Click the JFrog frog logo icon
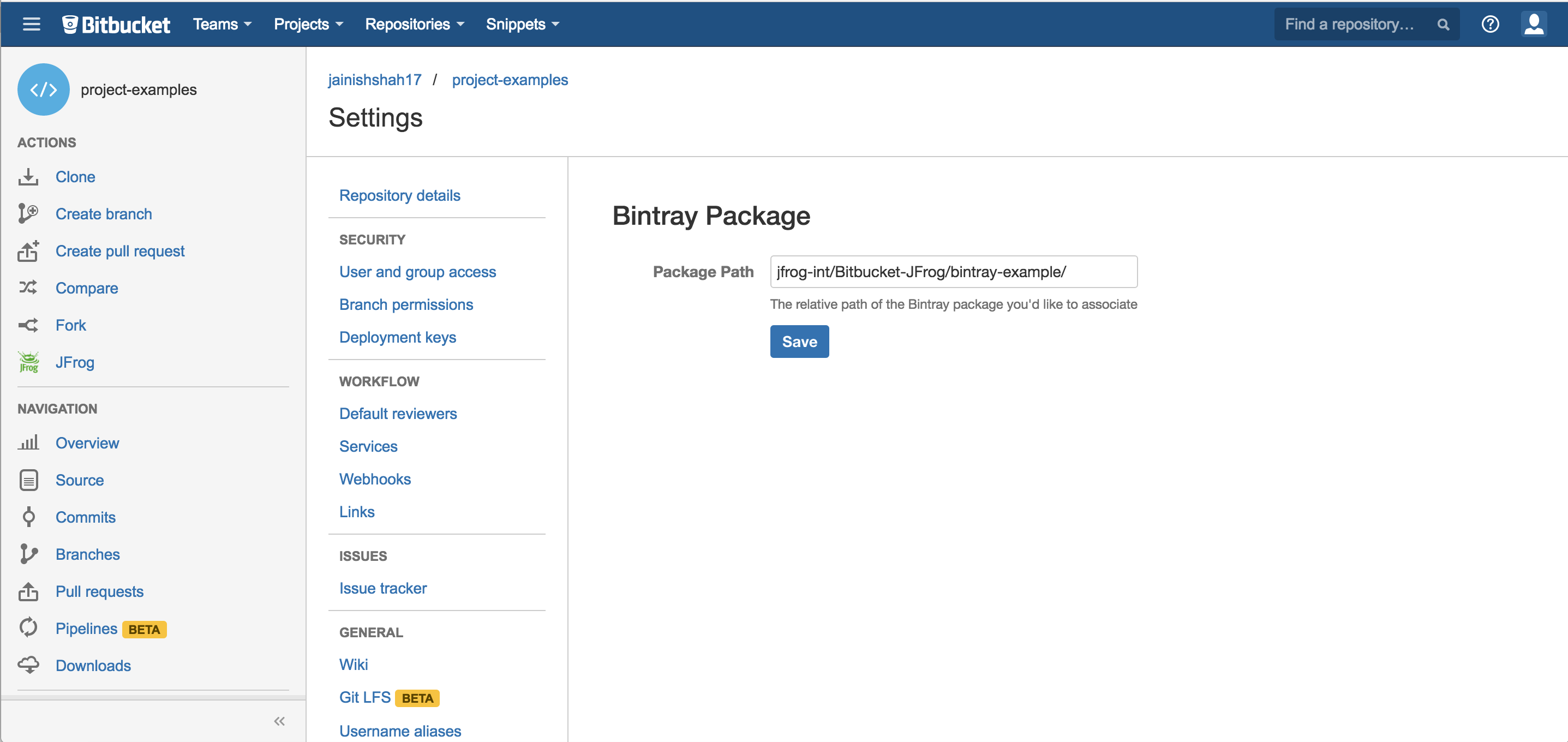Viewport: 1568px width, 742px height. pyautogui.click(x=28, y=362)
